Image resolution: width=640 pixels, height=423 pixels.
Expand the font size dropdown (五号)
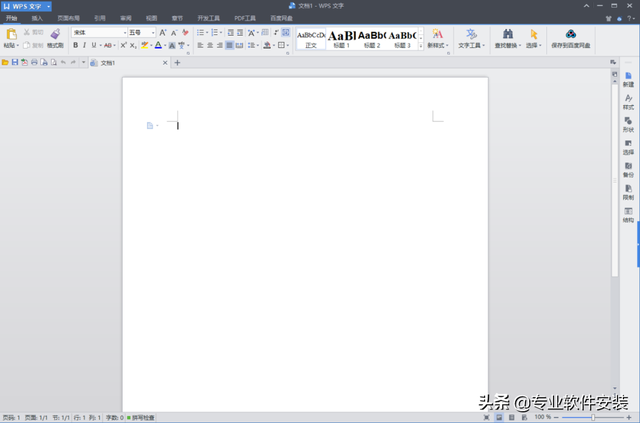[141, 32]
